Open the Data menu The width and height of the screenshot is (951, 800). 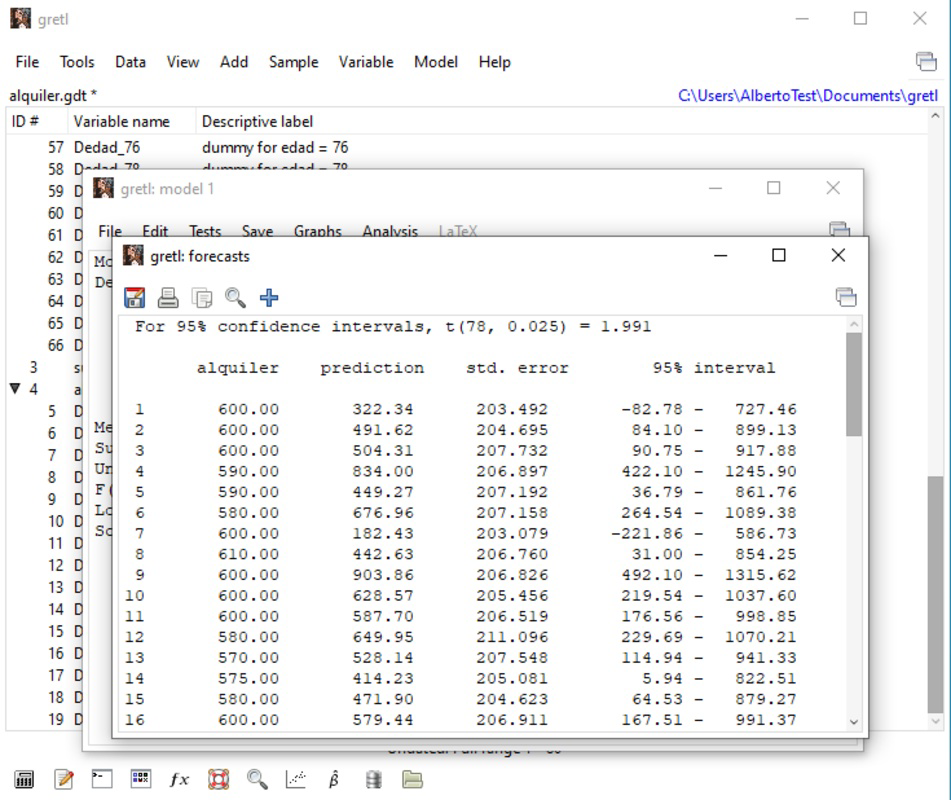point(130,62)
